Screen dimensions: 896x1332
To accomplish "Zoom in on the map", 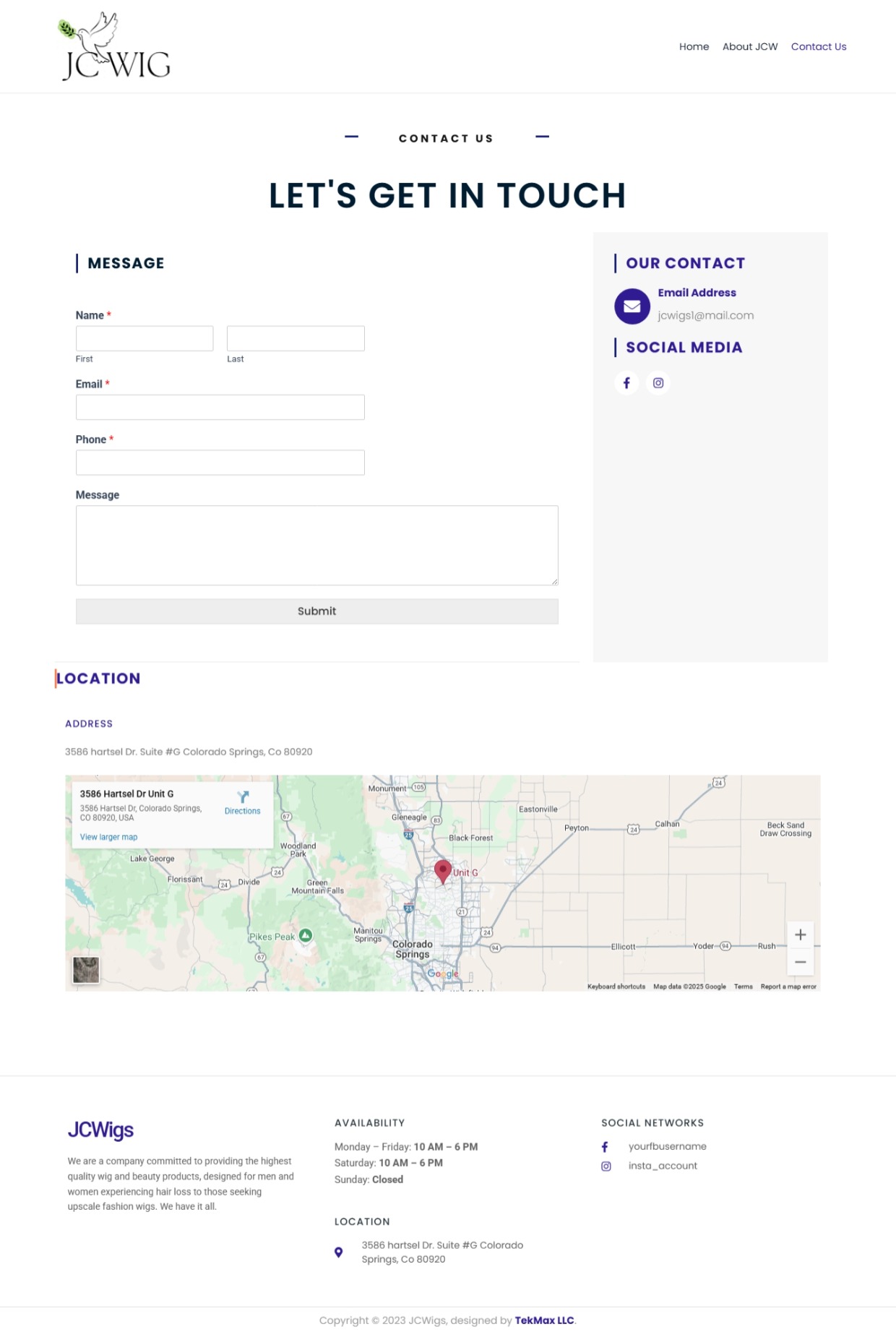I will coord(800,935).
